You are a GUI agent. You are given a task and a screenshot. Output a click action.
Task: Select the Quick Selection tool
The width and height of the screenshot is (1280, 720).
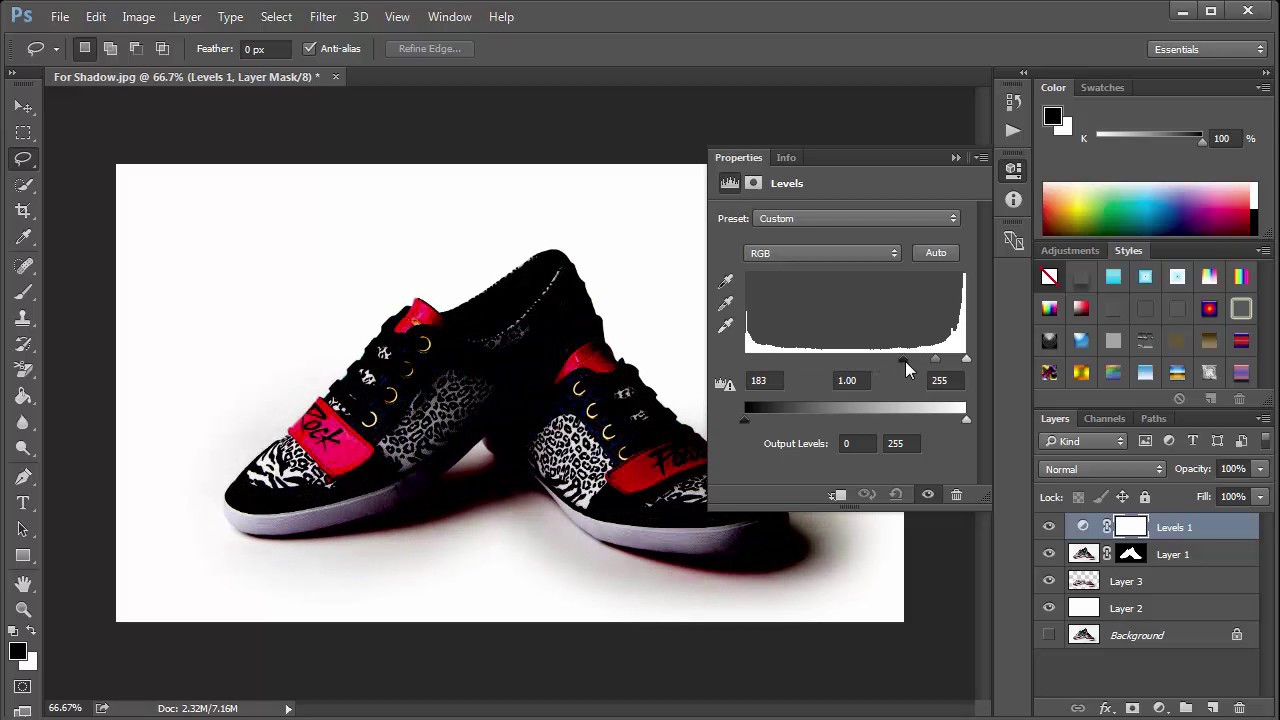[23, 184]
